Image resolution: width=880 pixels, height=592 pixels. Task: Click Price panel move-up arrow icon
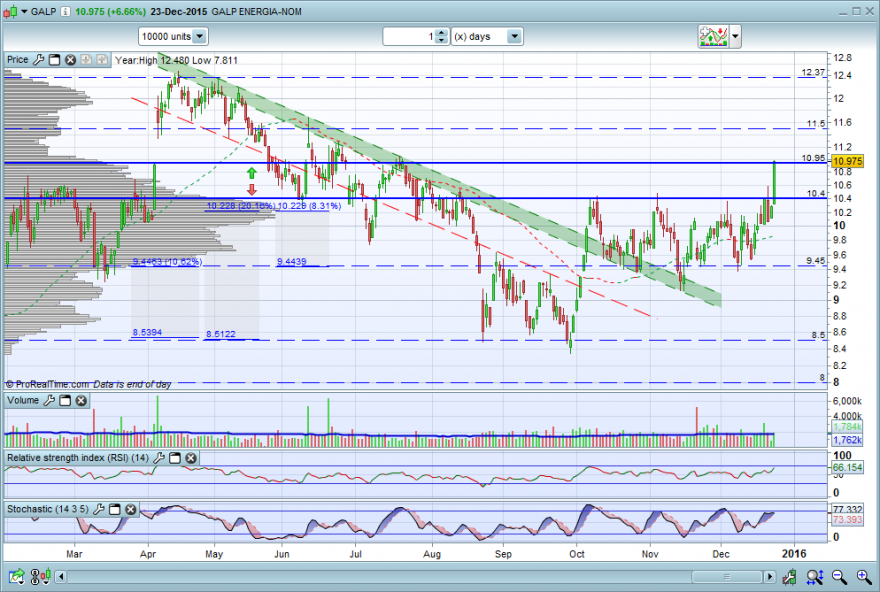(102, 59)
